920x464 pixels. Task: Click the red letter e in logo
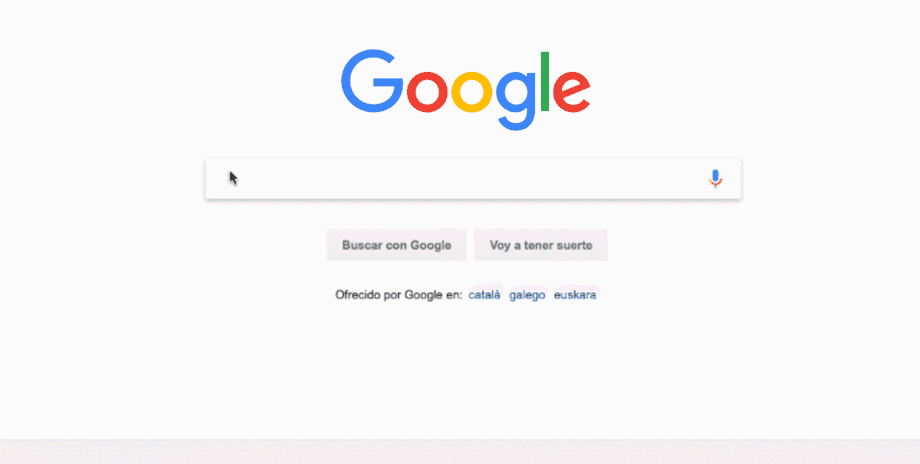pyautogui.click(x=571, y=92)
